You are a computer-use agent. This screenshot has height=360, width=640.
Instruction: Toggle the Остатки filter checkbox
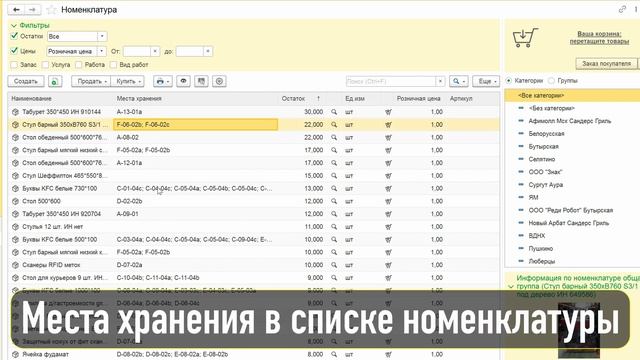click(14, 36)
